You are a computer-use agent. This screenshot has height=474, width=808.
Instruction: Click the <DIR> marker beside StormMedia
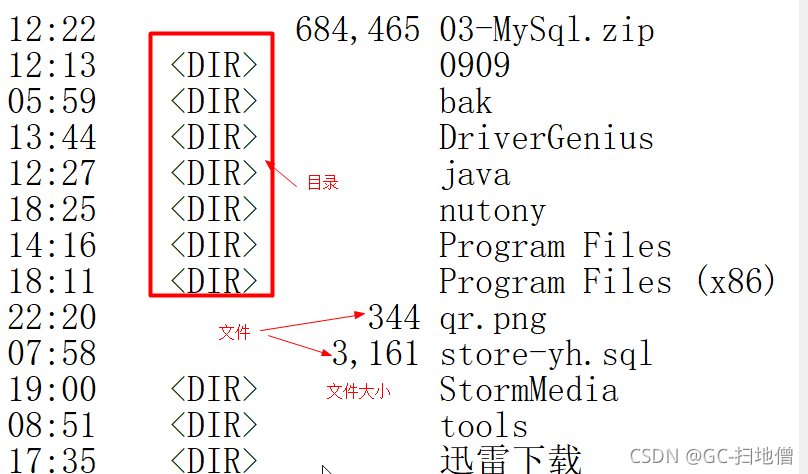(x=214, y=390)
